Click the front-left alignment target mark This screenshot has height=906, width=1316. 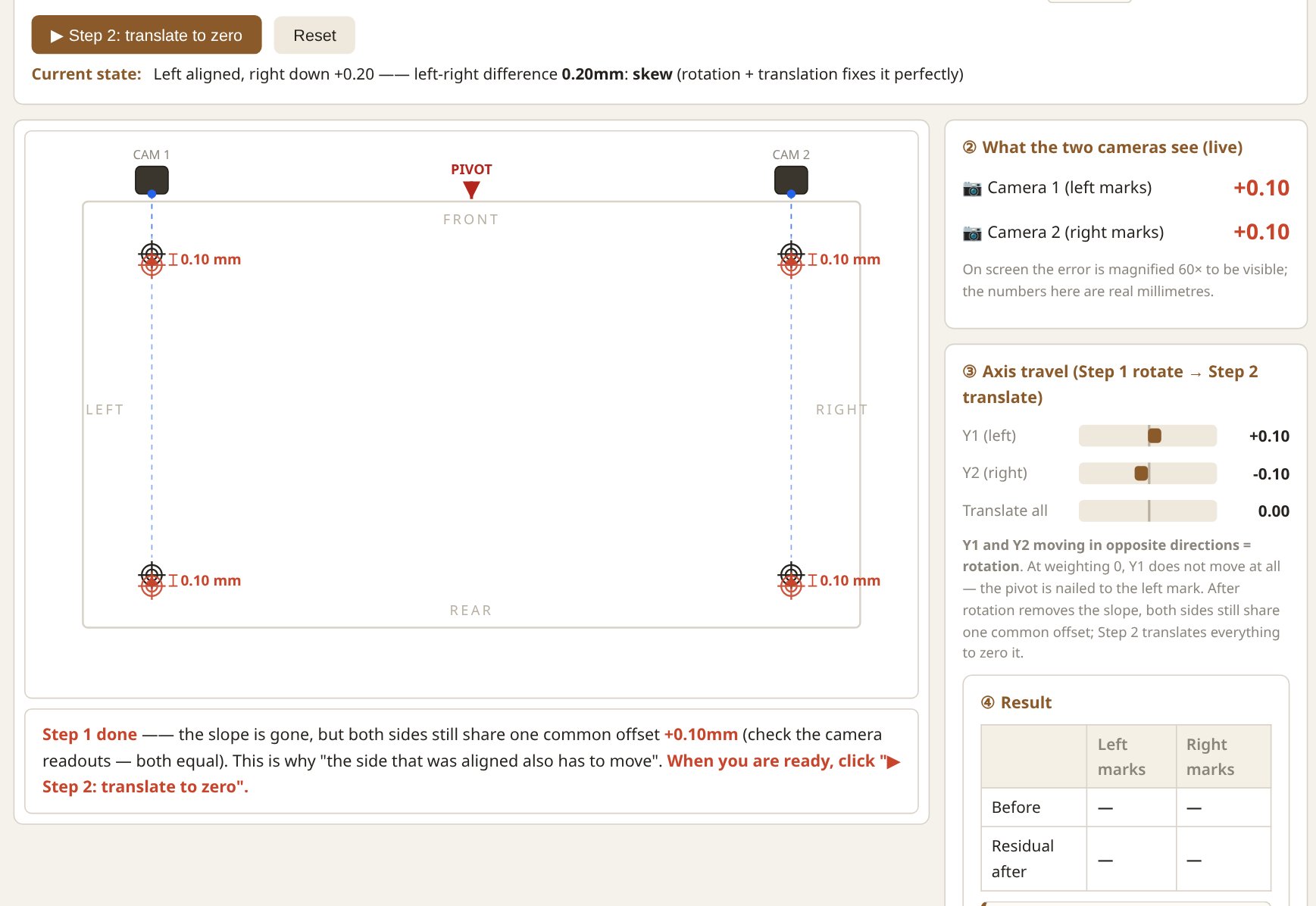152,259
